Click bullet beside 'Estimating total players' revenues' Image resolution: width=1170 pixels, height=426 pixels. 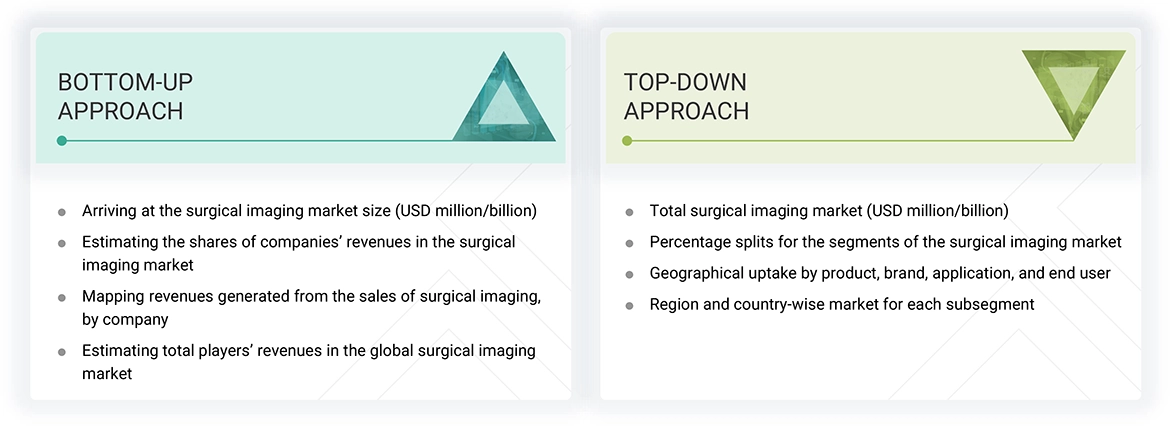pyautogui.click(x=62, y=352)
